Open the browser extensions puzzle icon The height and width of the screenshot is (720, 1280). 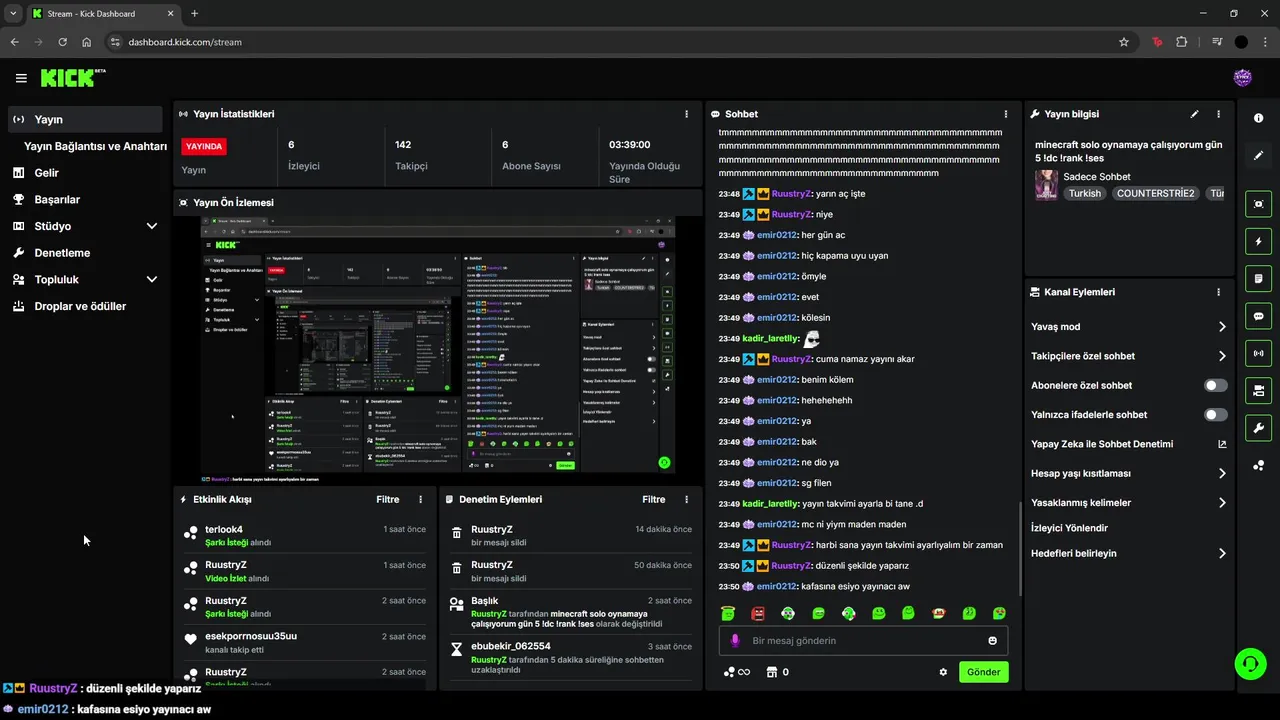tap(1182, 42)
